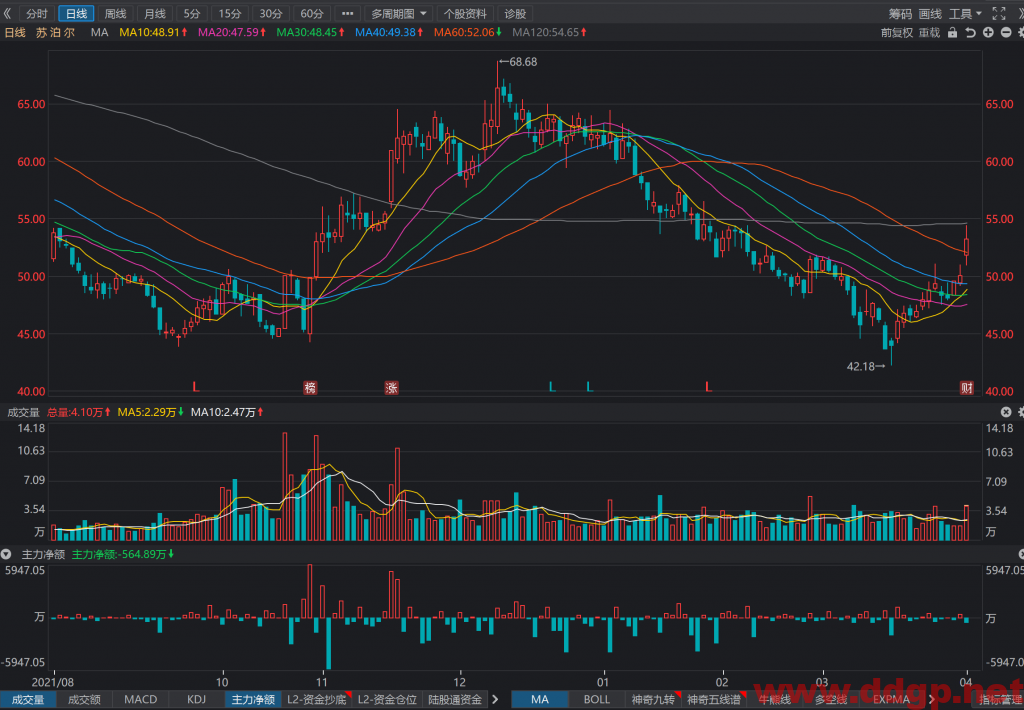
Task: Click the MA20:47.59 legend value
Action: (232, 32)
